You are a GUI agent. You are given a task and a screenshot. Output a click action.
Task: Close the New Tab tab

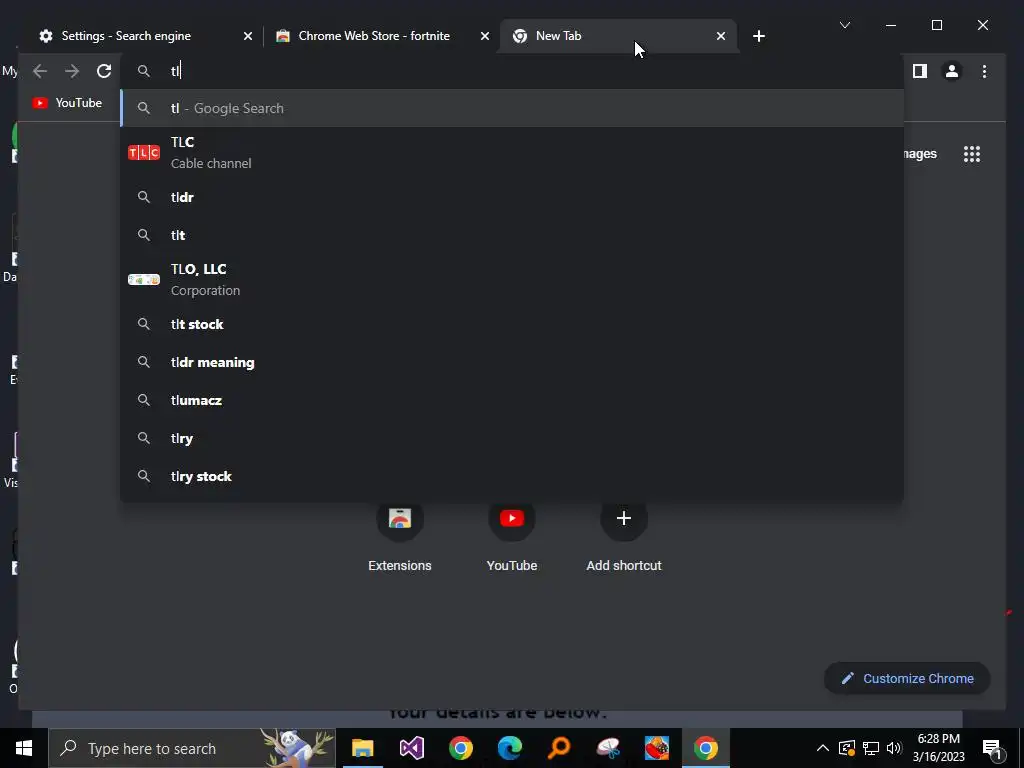point(720,37)
